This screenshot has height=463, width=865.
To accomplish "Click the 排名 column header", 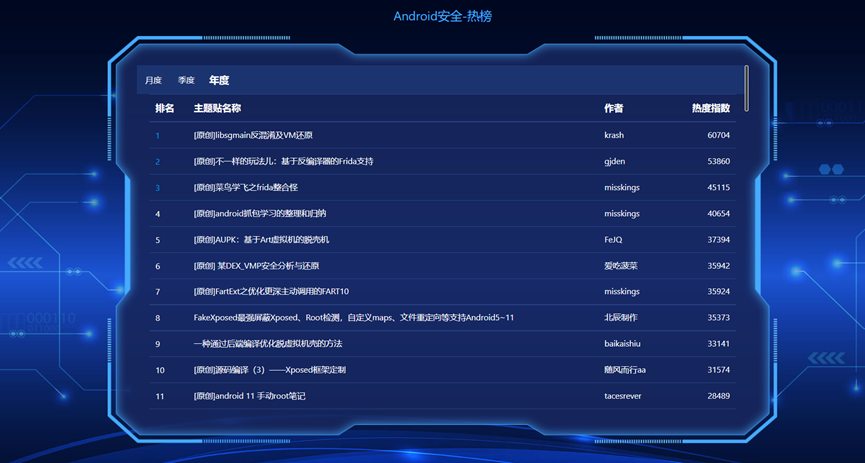I will pos(164,108).
